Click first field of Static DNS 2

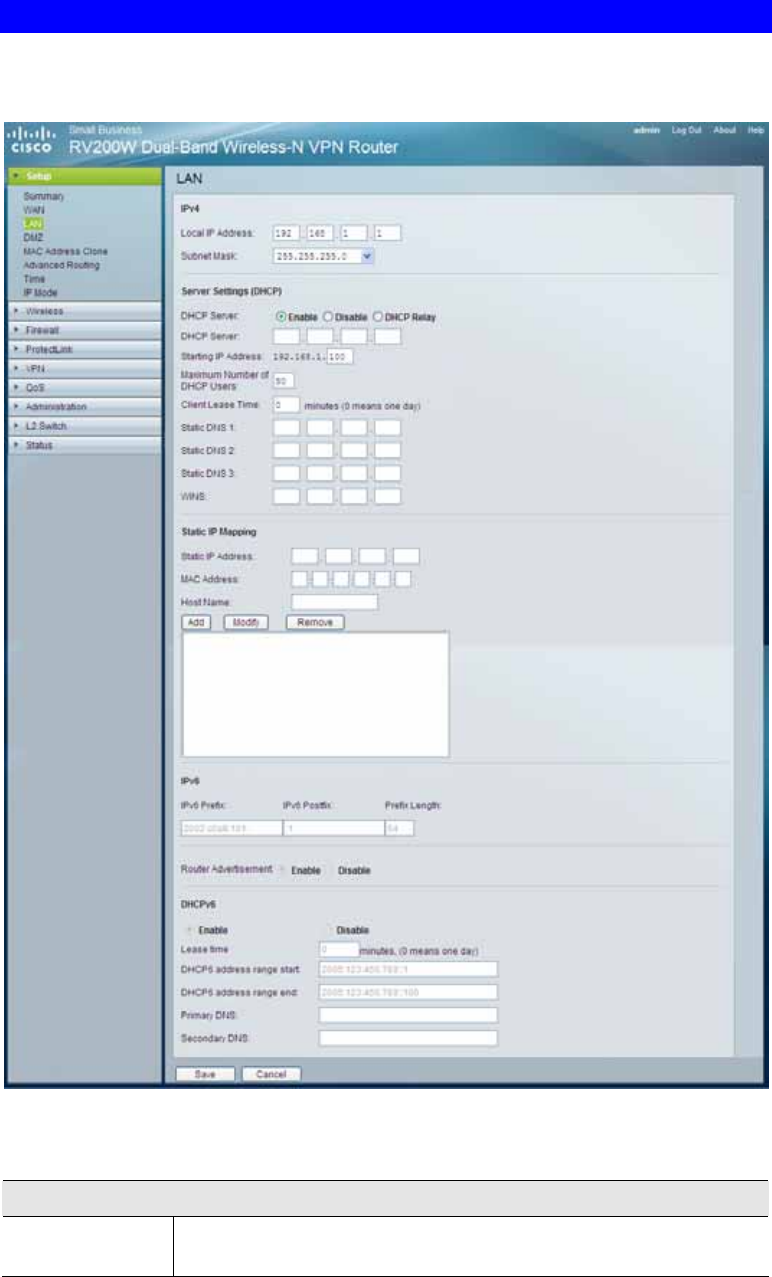[x=286, y=450]
